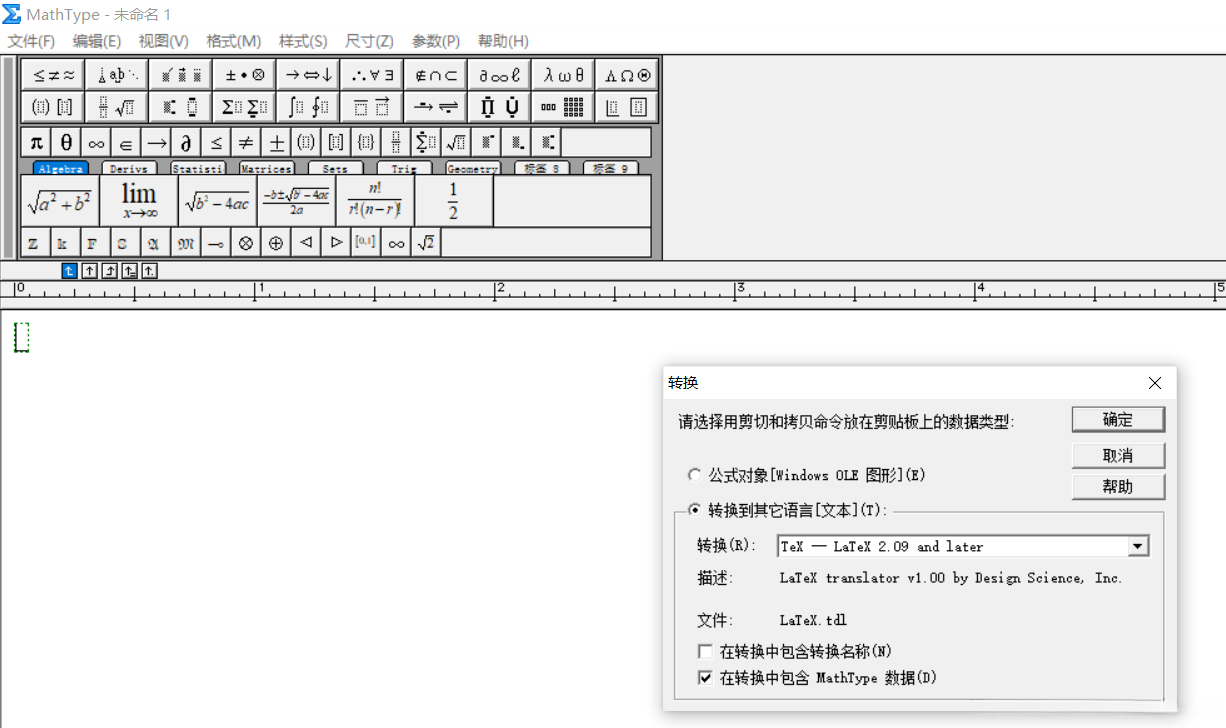The width and height of the screenshot is (1226, 728).
Task: Click the 帮助 button for help
Action: point(1118,487)
